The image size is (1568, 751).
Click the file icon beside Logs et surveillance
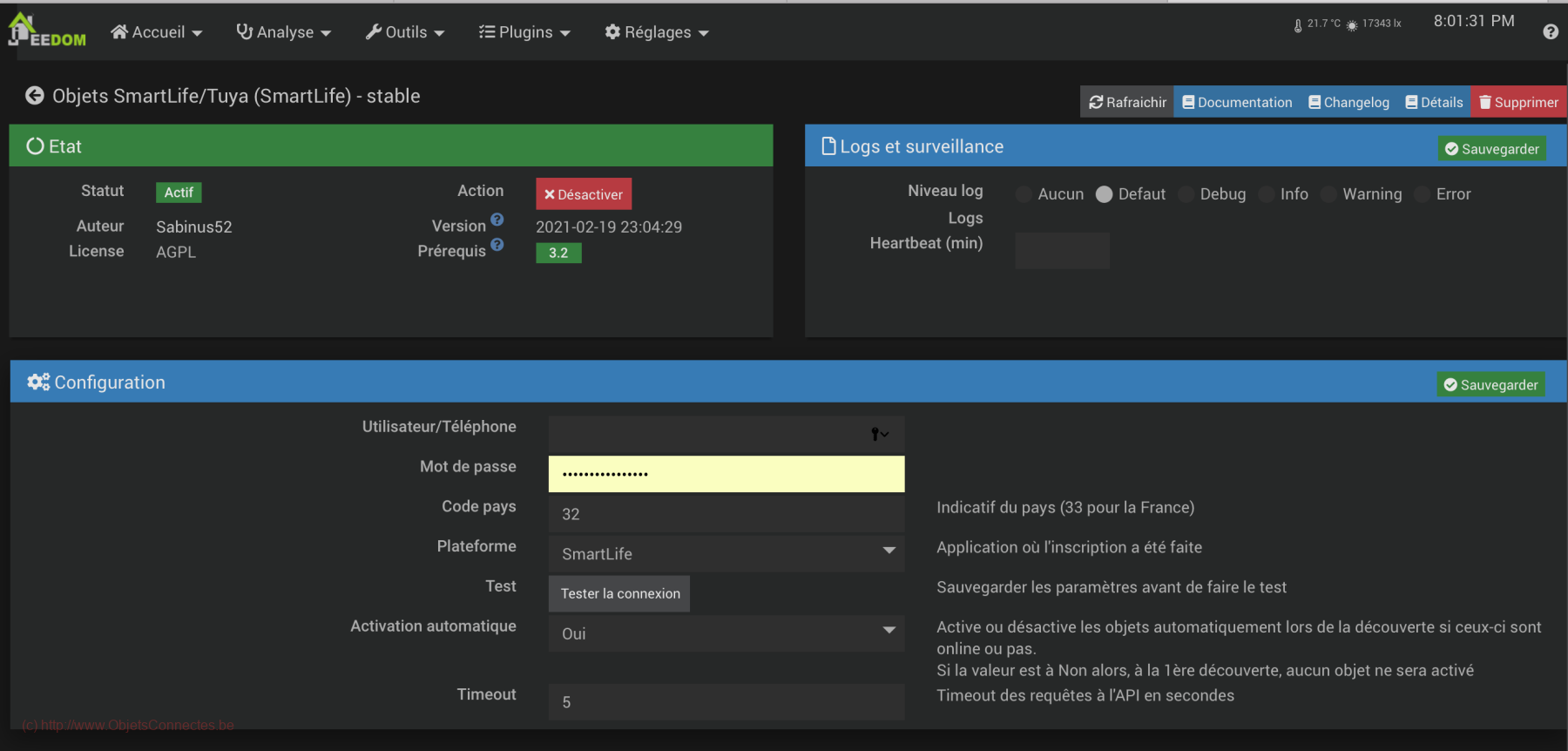(829, 146)
